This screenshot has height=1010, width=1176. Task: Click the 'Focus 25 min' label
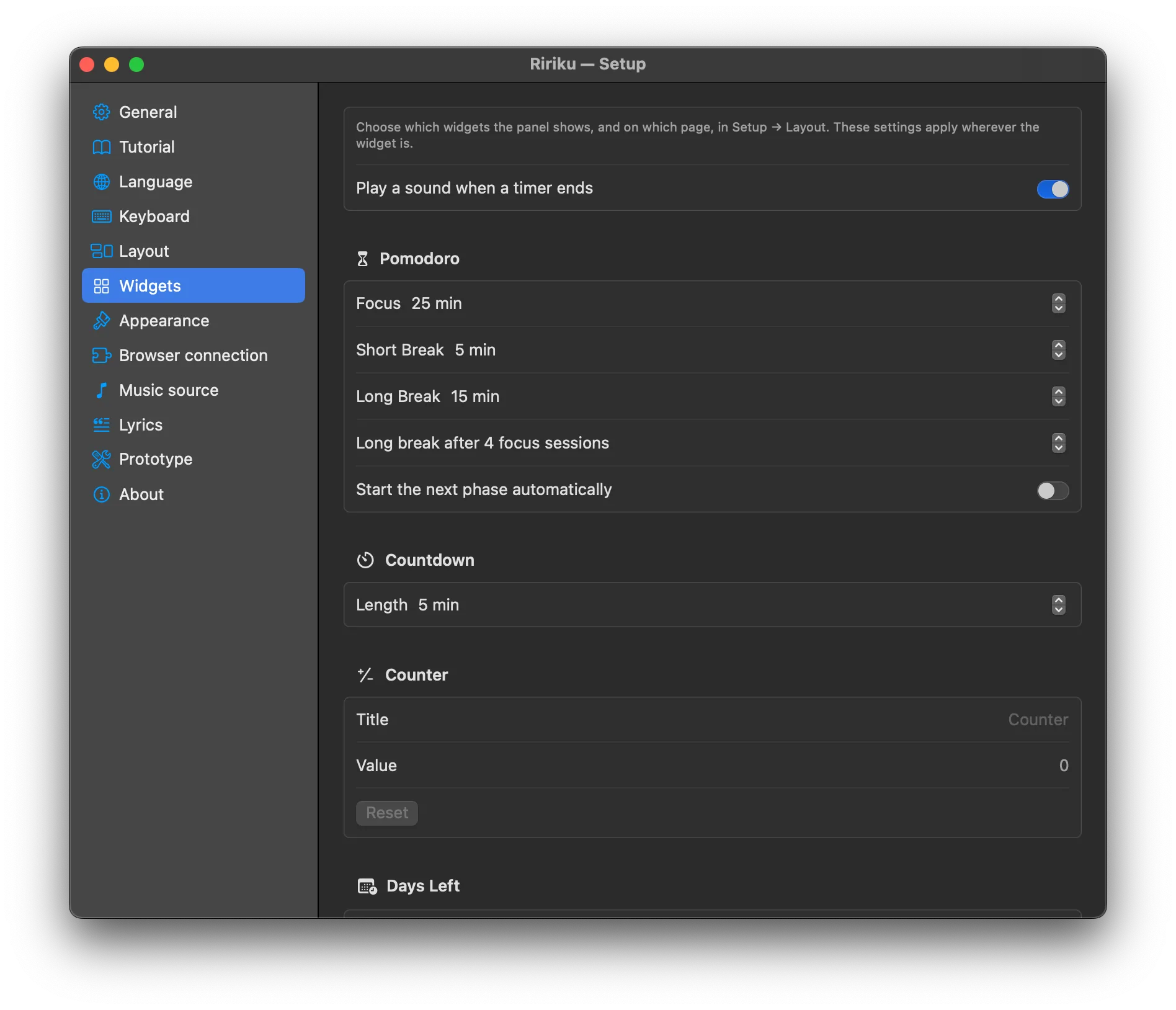point(409,303)
